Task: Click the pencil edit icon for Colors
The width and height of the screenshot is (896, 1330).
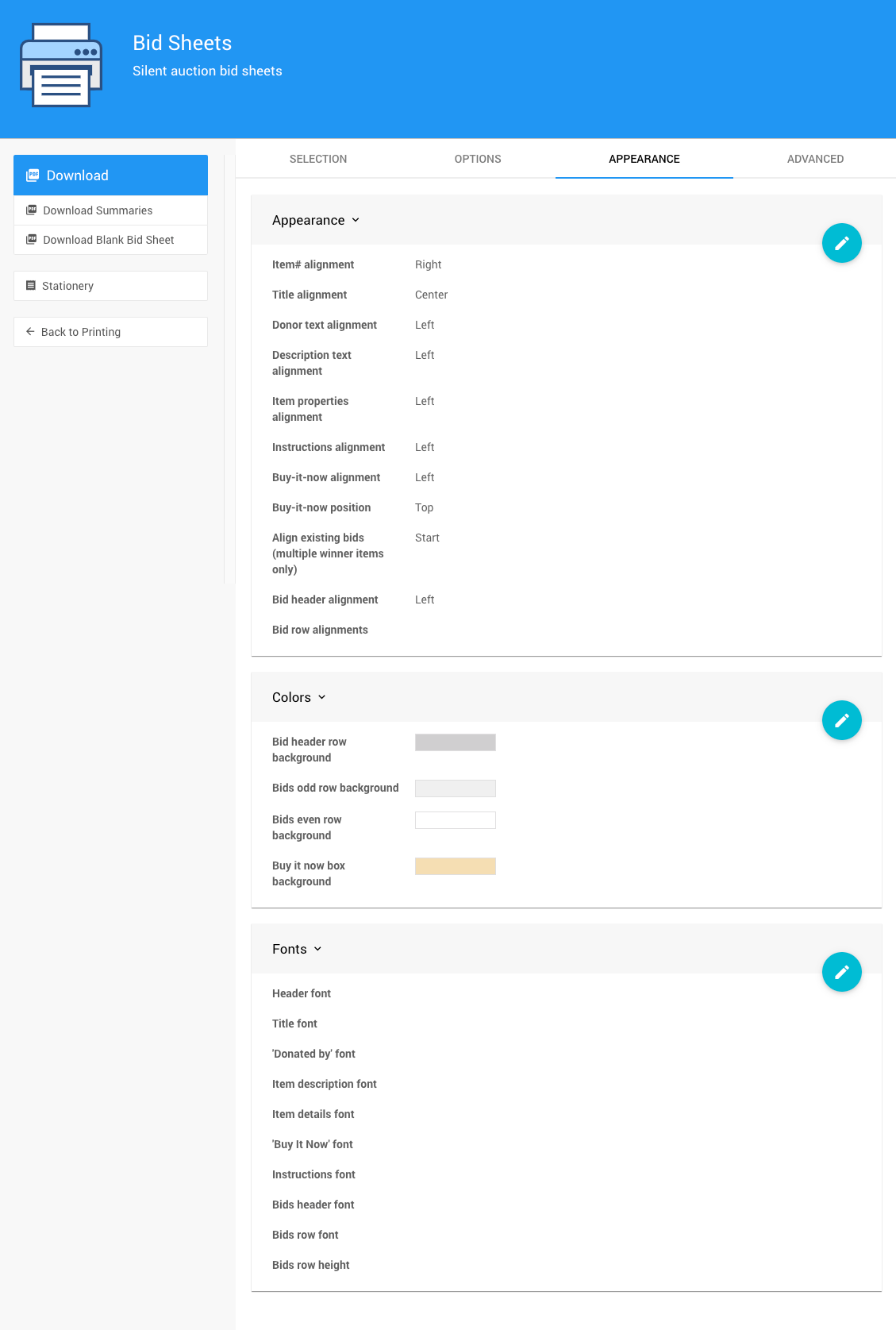Action: [841, 720]
